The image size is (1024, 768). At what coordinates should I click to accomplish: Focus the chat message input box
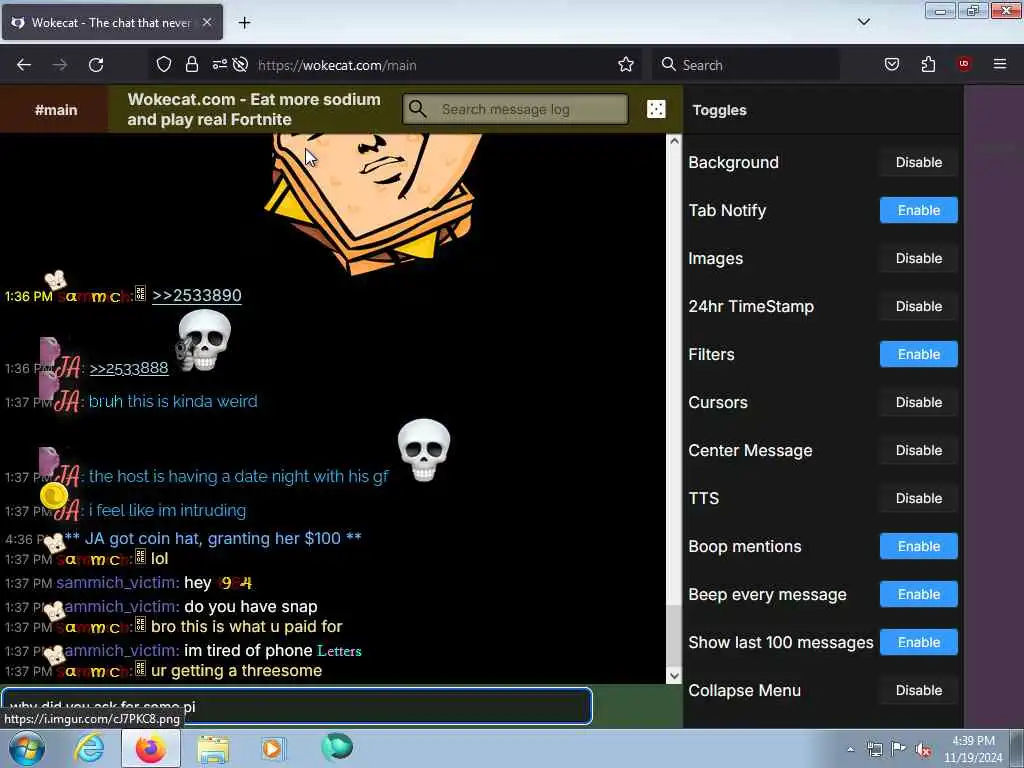(297, 706)
